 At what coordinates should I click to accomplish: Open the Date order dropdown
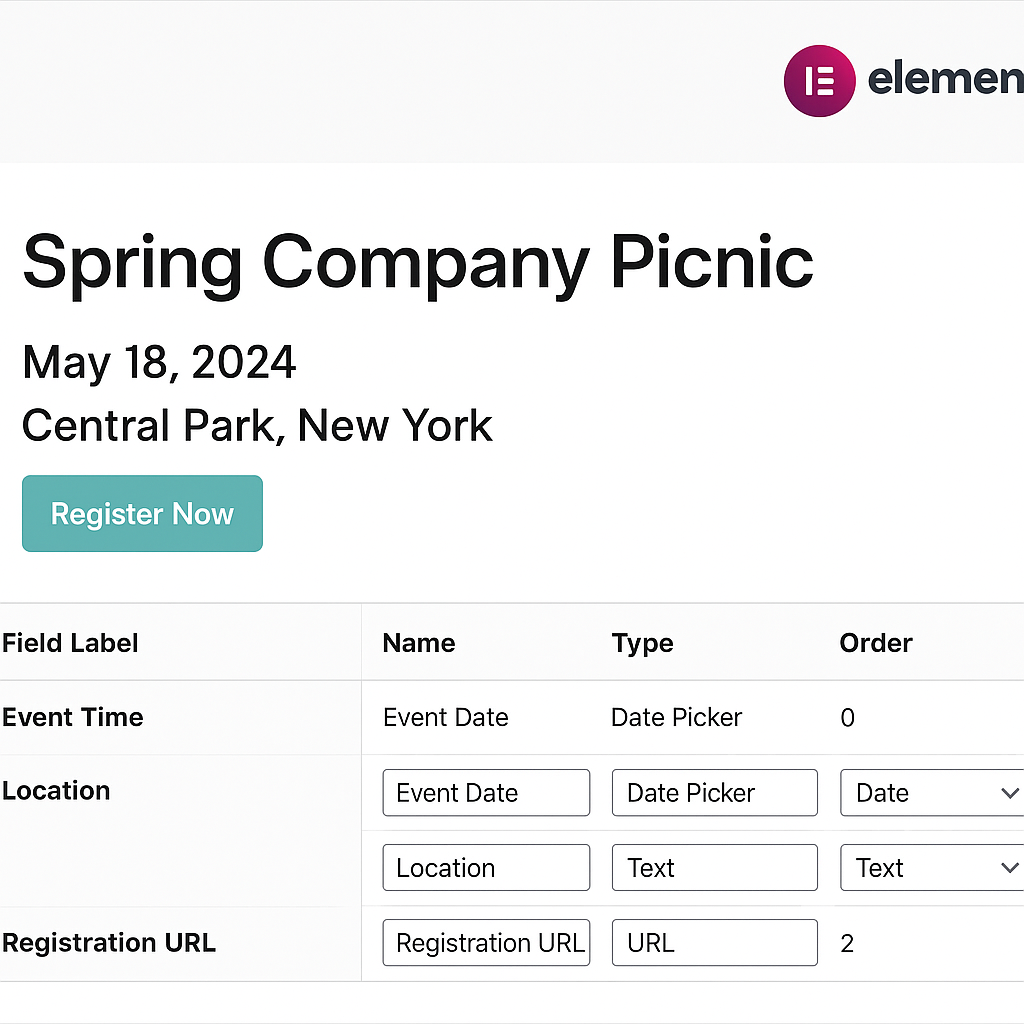point(934,793)
